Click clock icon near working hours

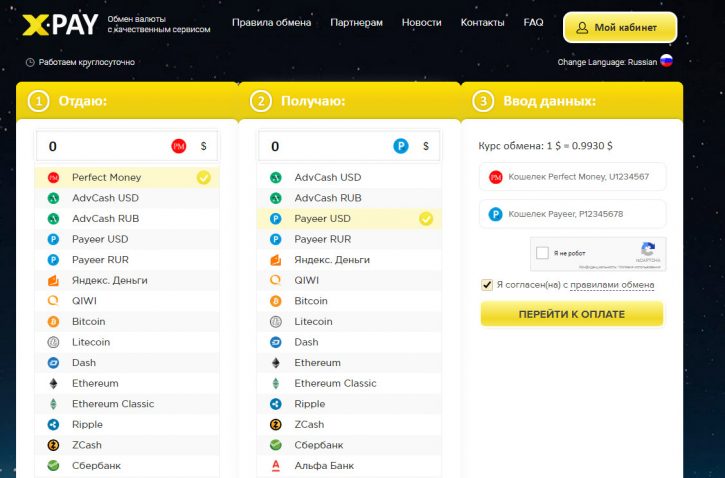click(x=30, y=62)
